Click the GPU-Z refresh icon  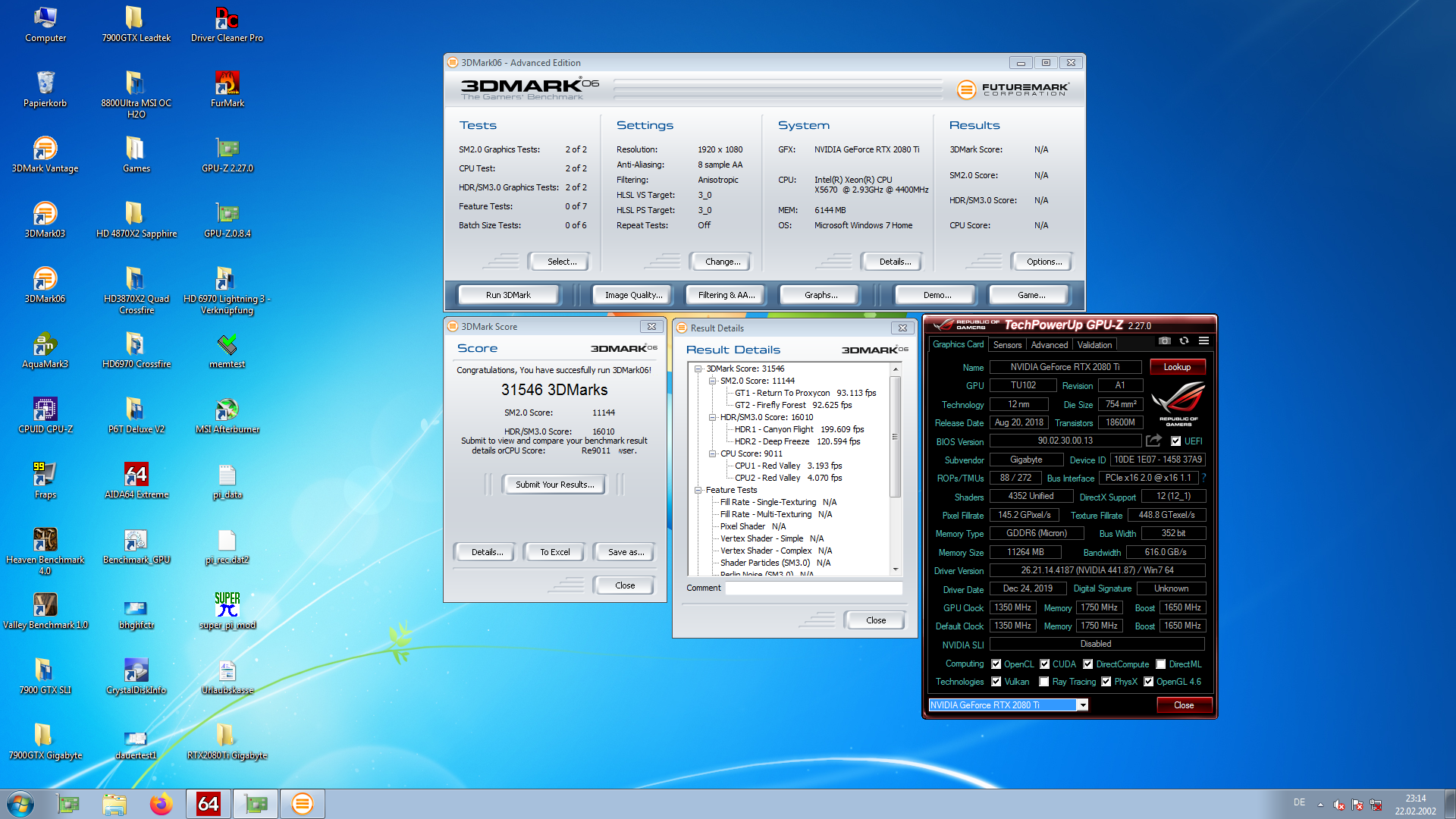[1184, 341]
